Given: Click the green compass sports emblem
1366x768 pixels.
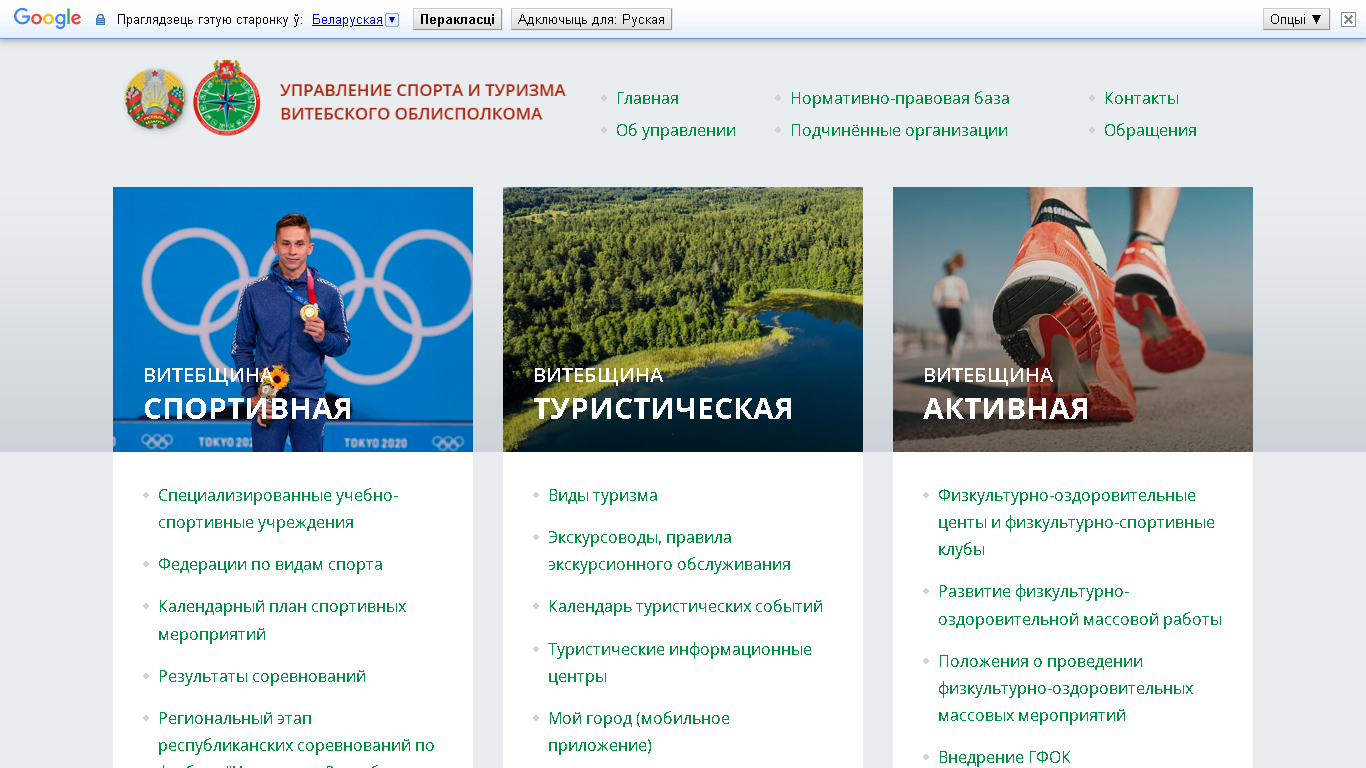Looking at the screenshot, I should (x=226, y=98).
